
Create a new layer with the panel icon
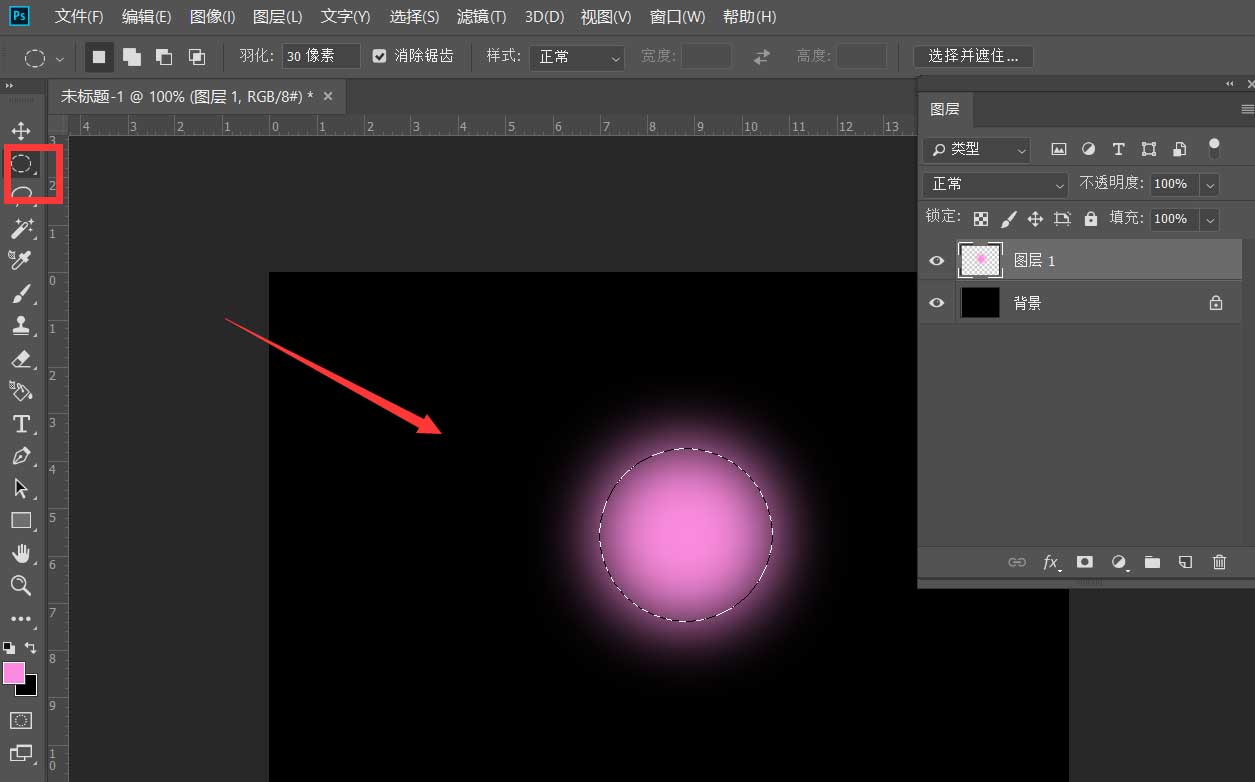(1185, 562)
